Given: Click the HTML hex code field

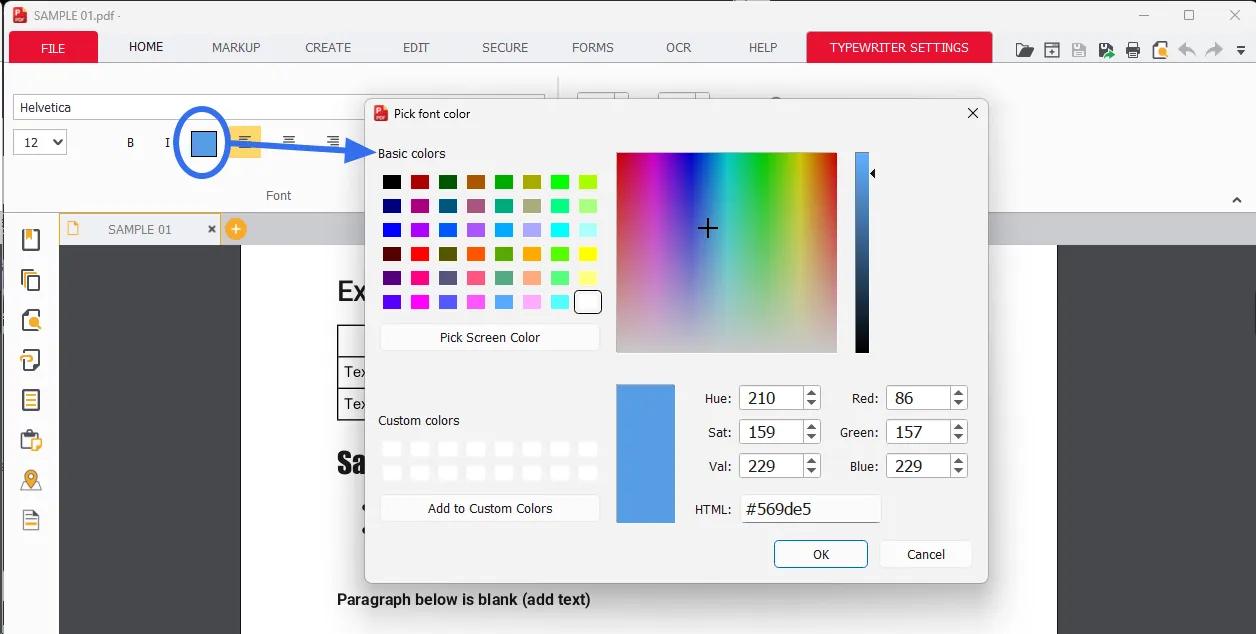Looking at the screenshot, I should [x=811, y=508].
